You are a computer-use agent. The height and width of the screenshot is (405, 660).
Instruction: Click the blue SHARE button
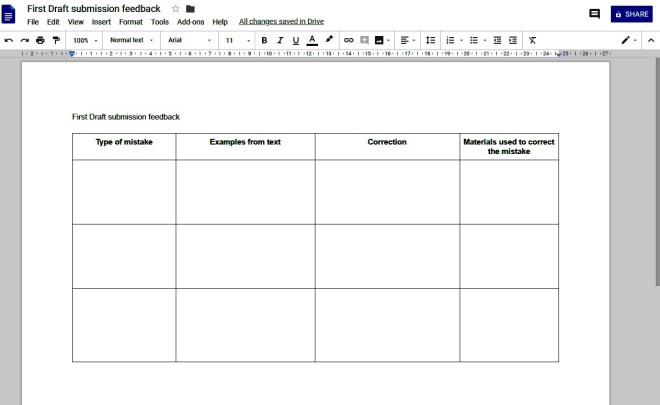[631, 14]
